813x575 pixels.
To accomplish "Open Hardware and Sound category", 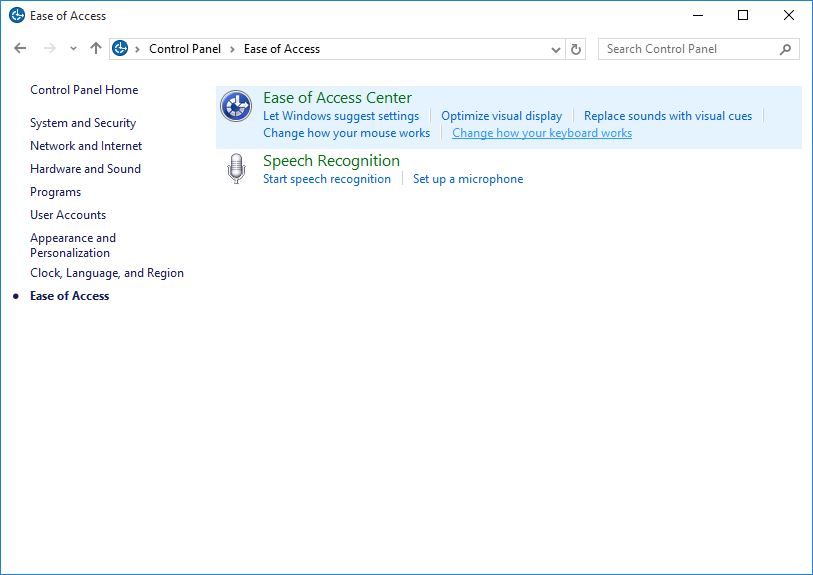I will [x=86, y=169].
